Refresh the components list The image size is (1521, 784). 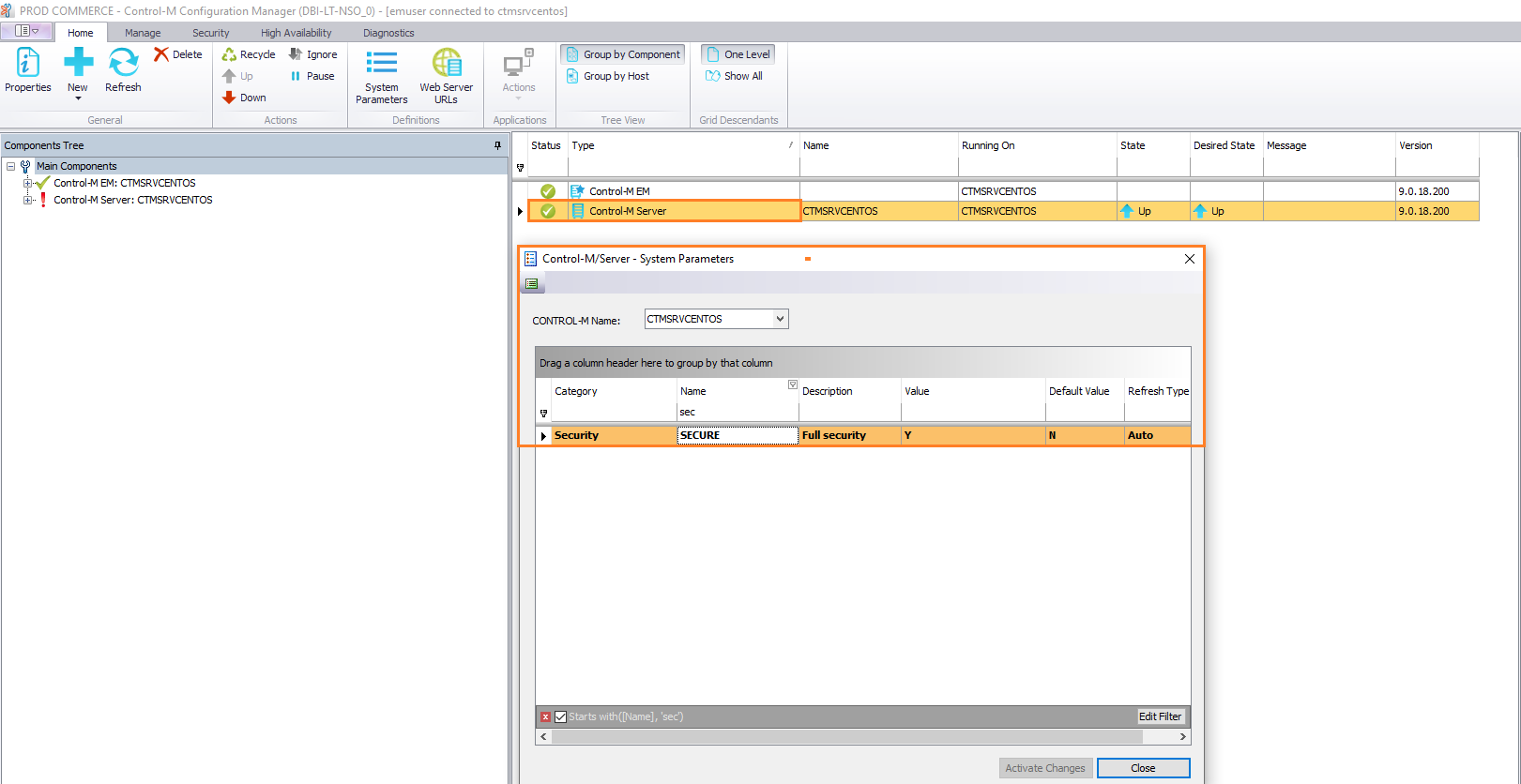click(123, 71)
